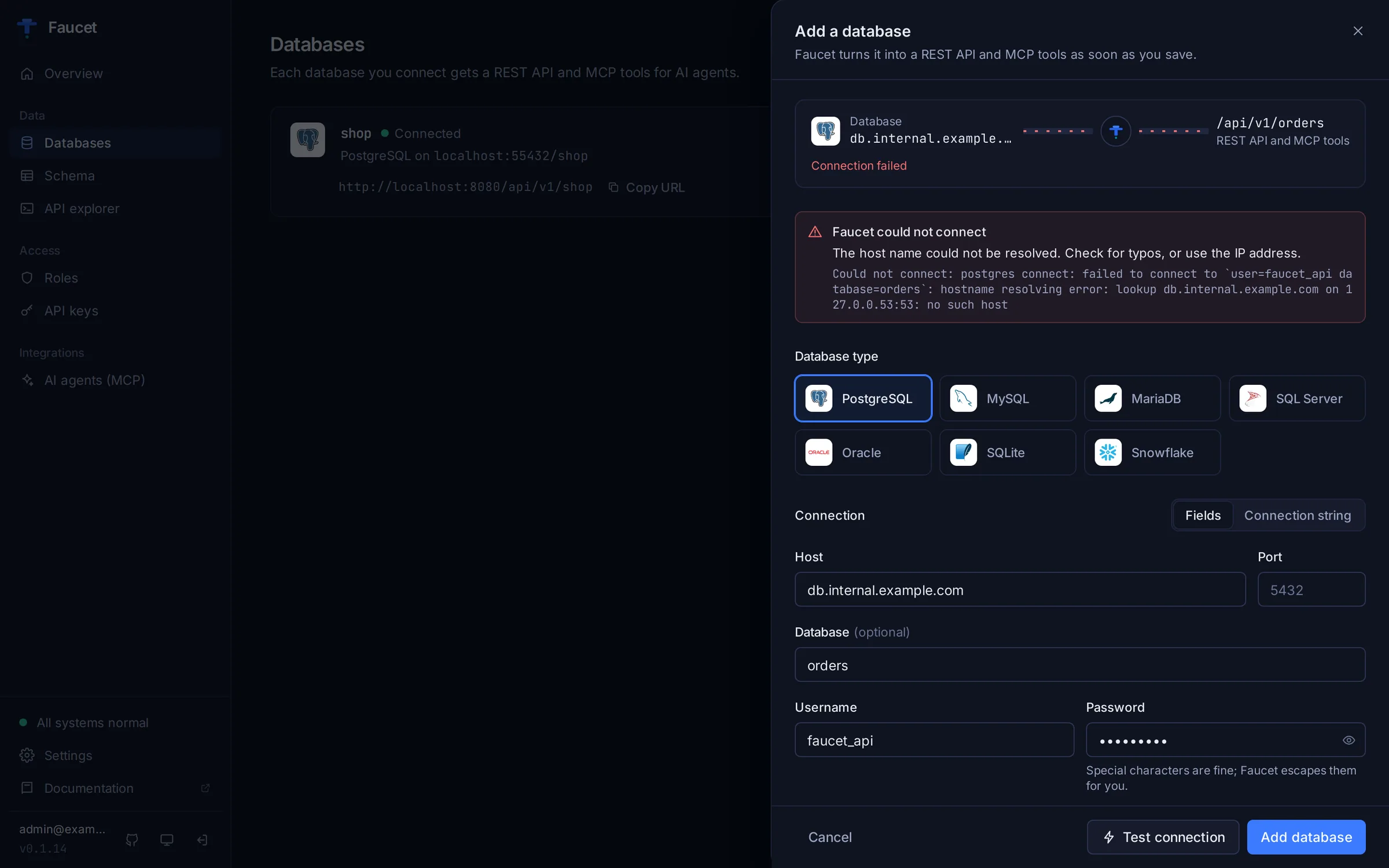This screenshot has height=868, width=1389.
Task: Show the password using the eye icon
Action: coord(1348,740)
